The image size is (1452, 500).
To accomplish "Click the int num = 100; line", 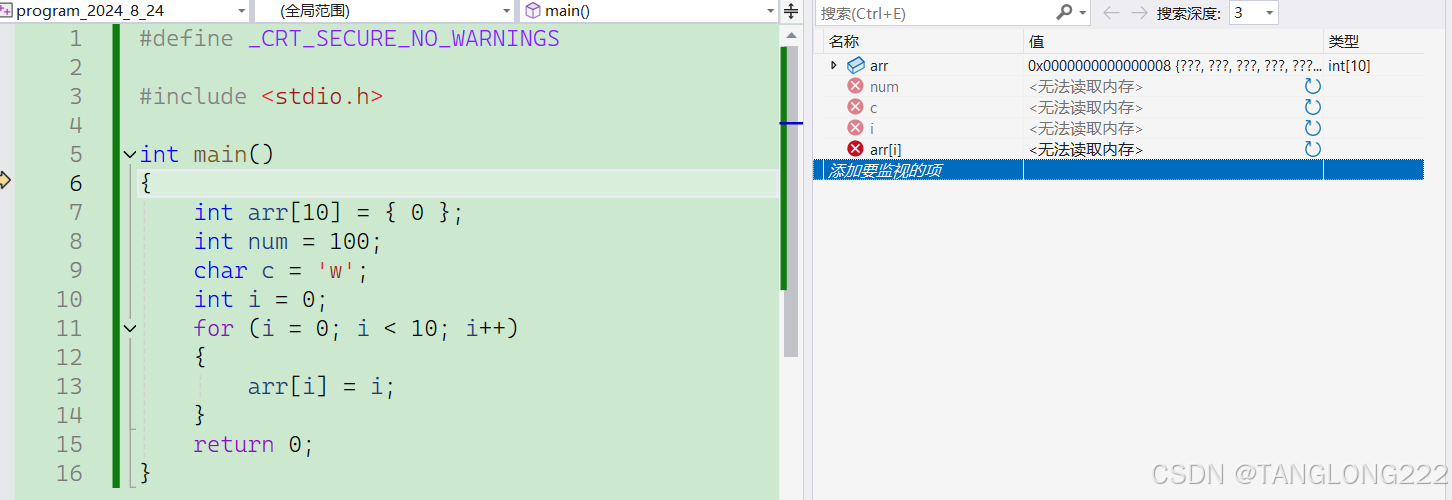I will click(288, 242).
